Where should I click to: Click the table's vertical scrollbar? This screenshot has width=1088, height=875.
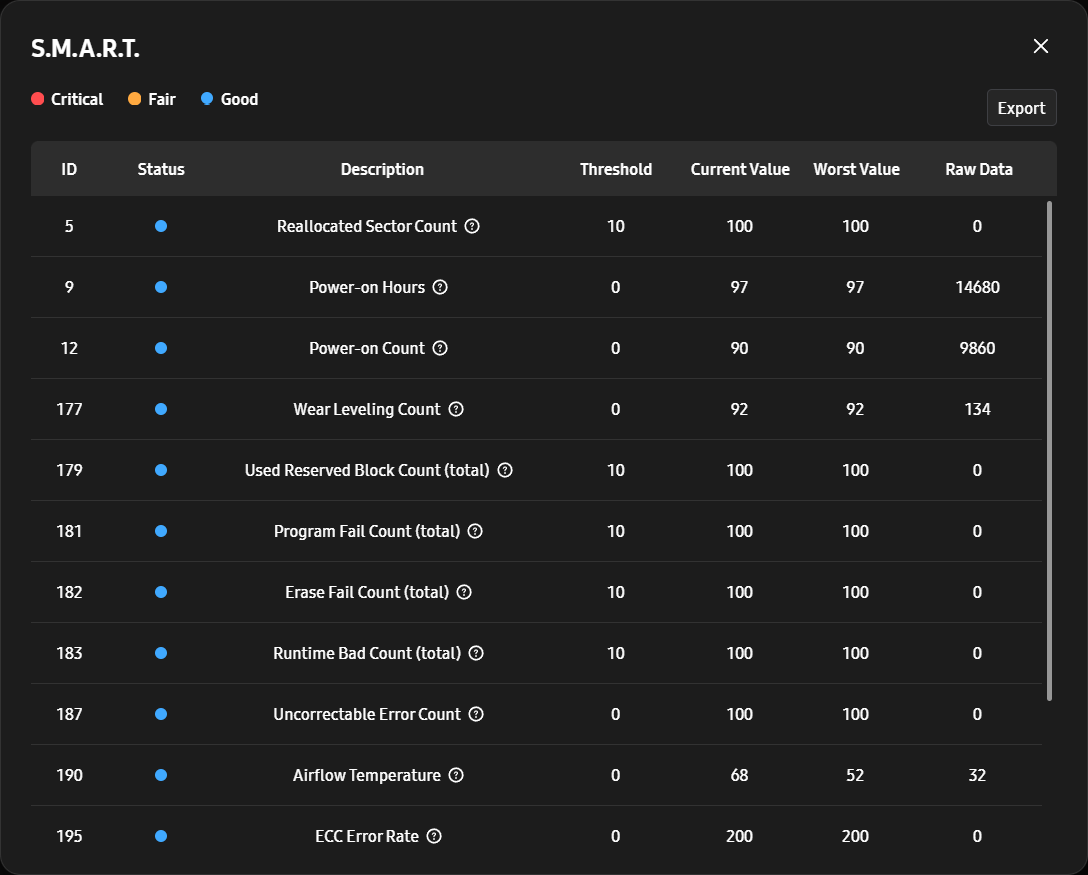point(1049,451)
